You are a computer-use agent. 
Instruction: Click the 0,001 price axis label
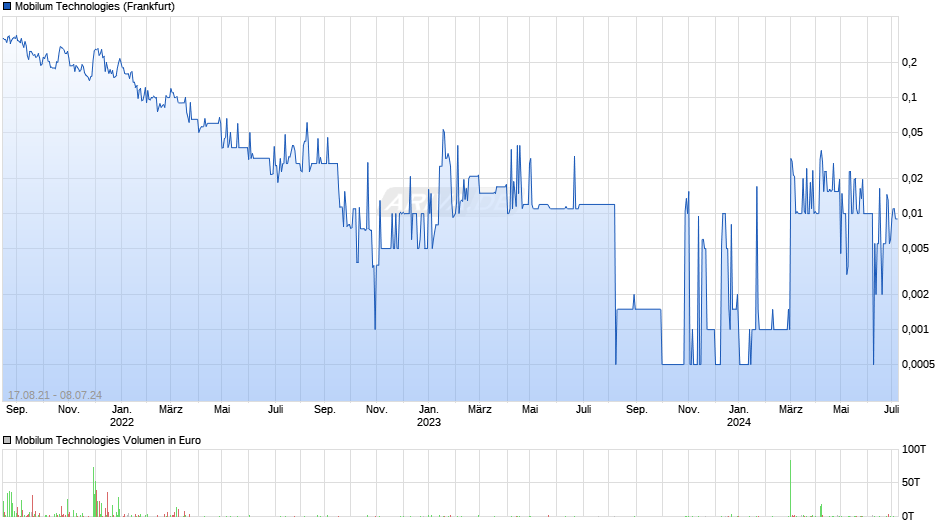915,329
